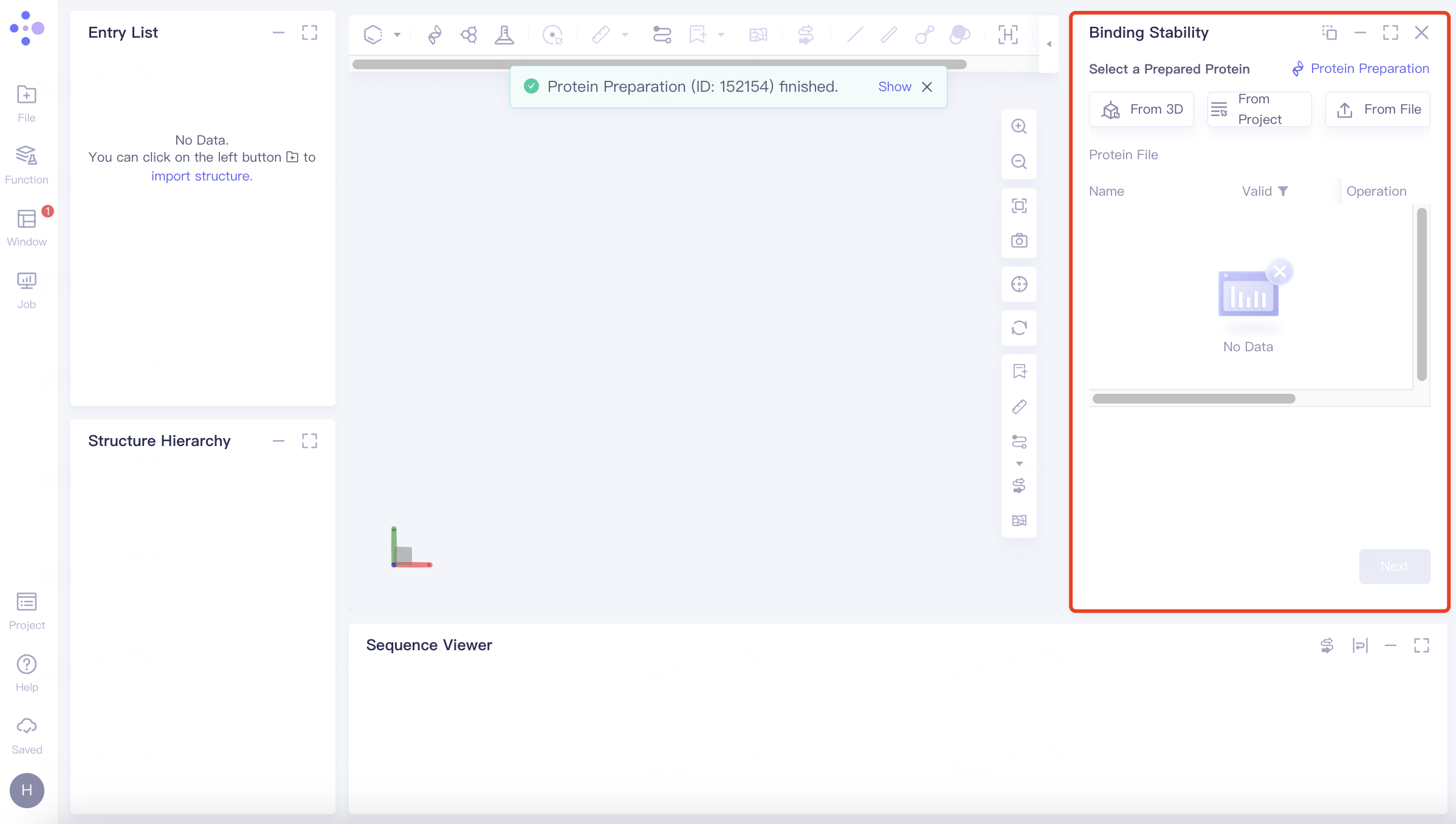The width and height of the screenshot is (1456, 824).
Task: Click the fit-to-screen frame icon
Action: 1019,205
